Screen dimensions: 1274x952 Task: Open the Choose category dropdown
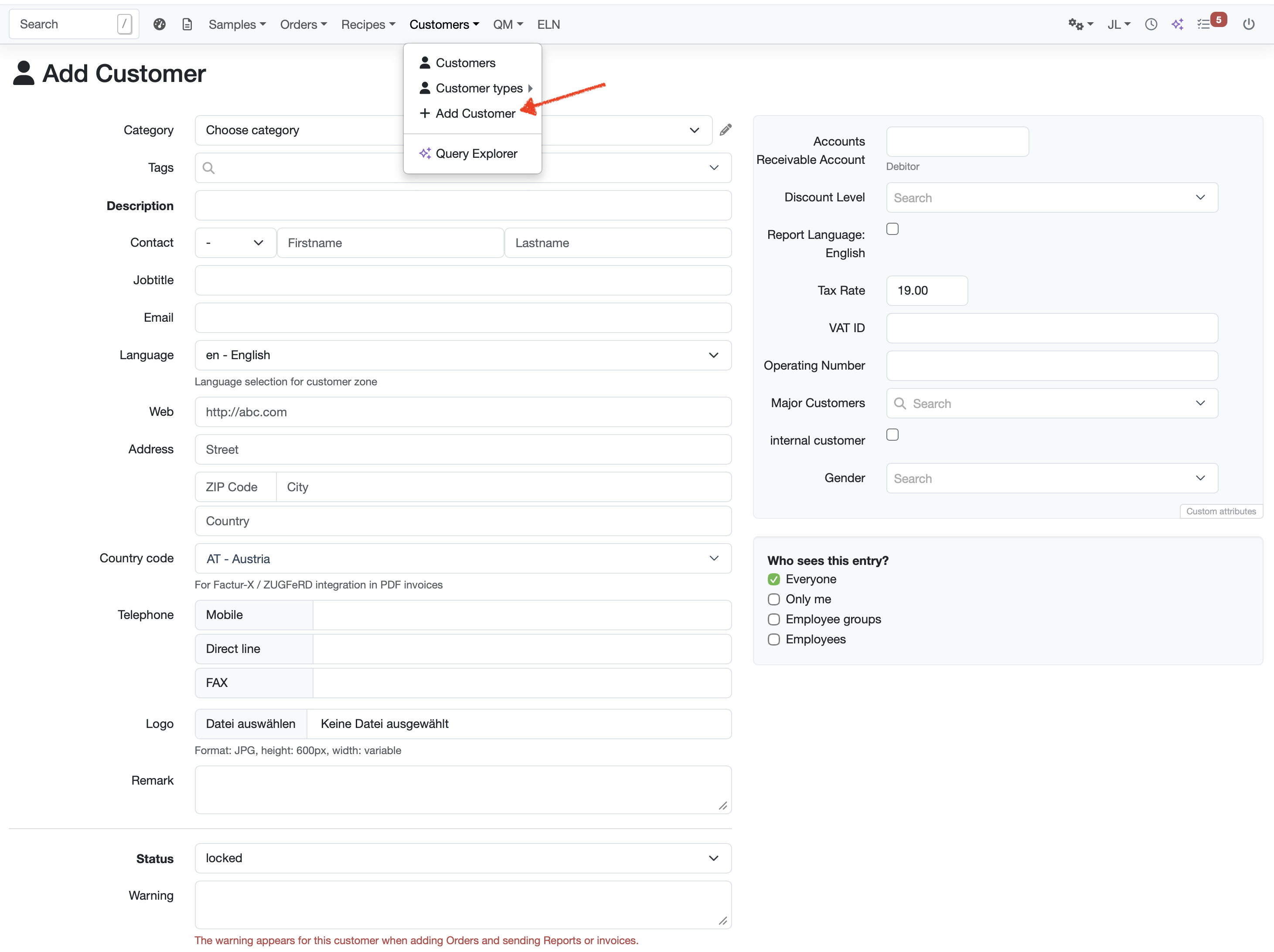pyautogui.click(x=453, y=130)
